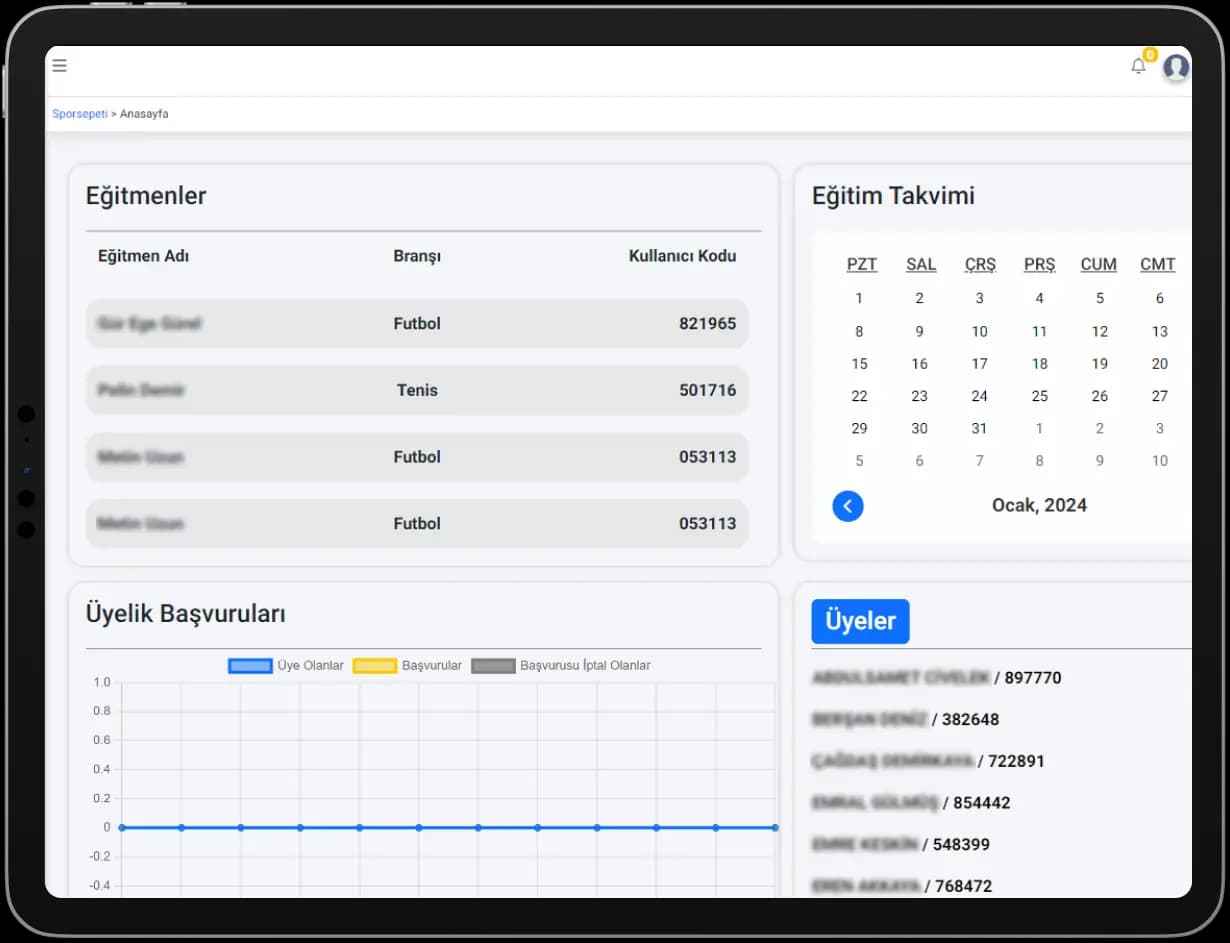Click the Ocak, 2024 month label
This screenshot has height=943, width=1230.
point(1039,505)
